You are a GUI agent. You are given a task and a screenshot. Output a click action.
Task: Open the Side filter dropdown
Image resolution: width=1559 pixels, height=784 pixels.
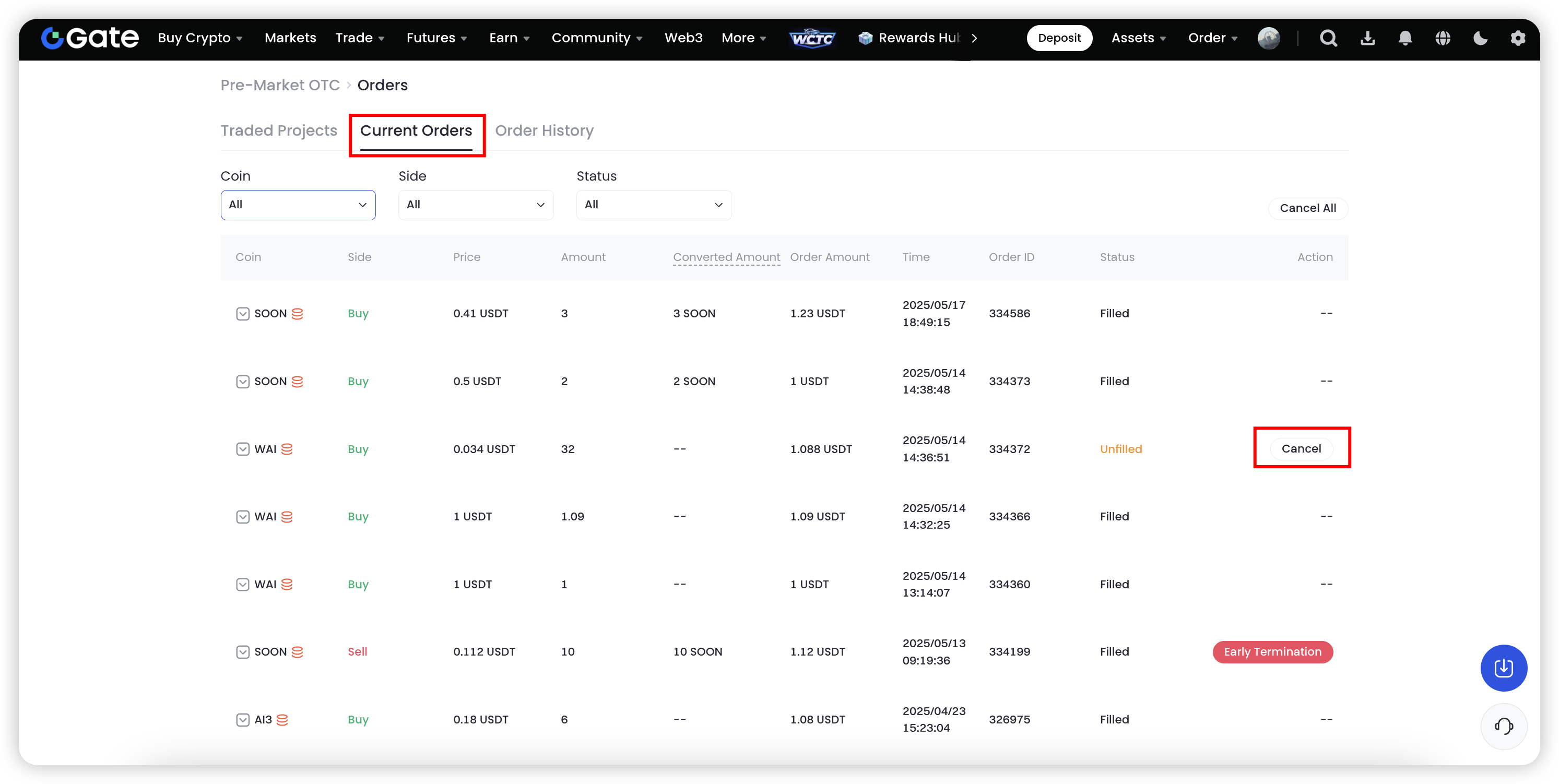coord(476,205)
